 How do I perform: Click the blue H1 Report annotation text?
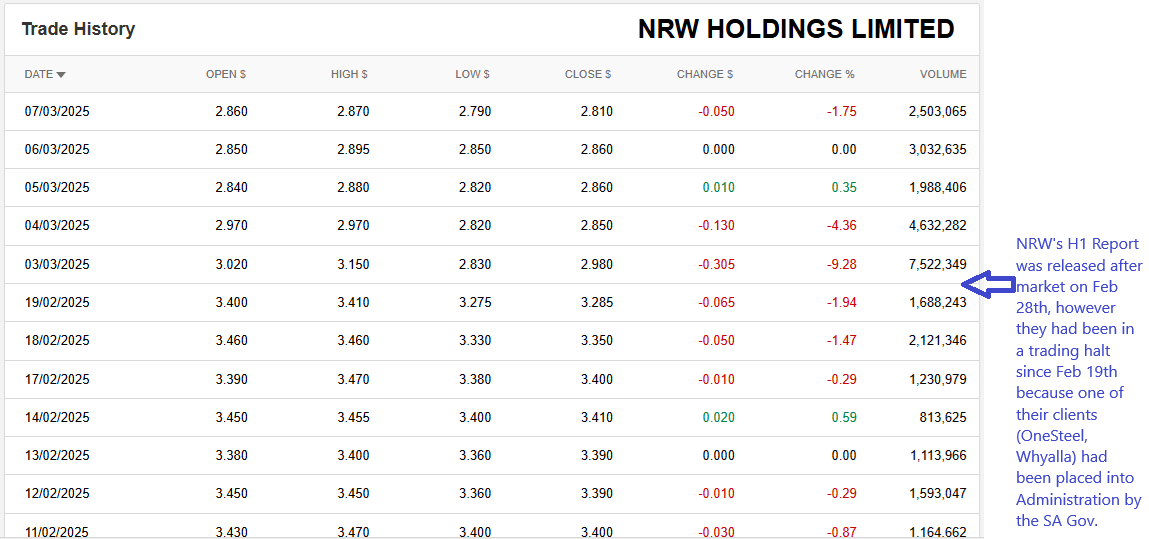pyautogui.click(x=1078, y=382)
